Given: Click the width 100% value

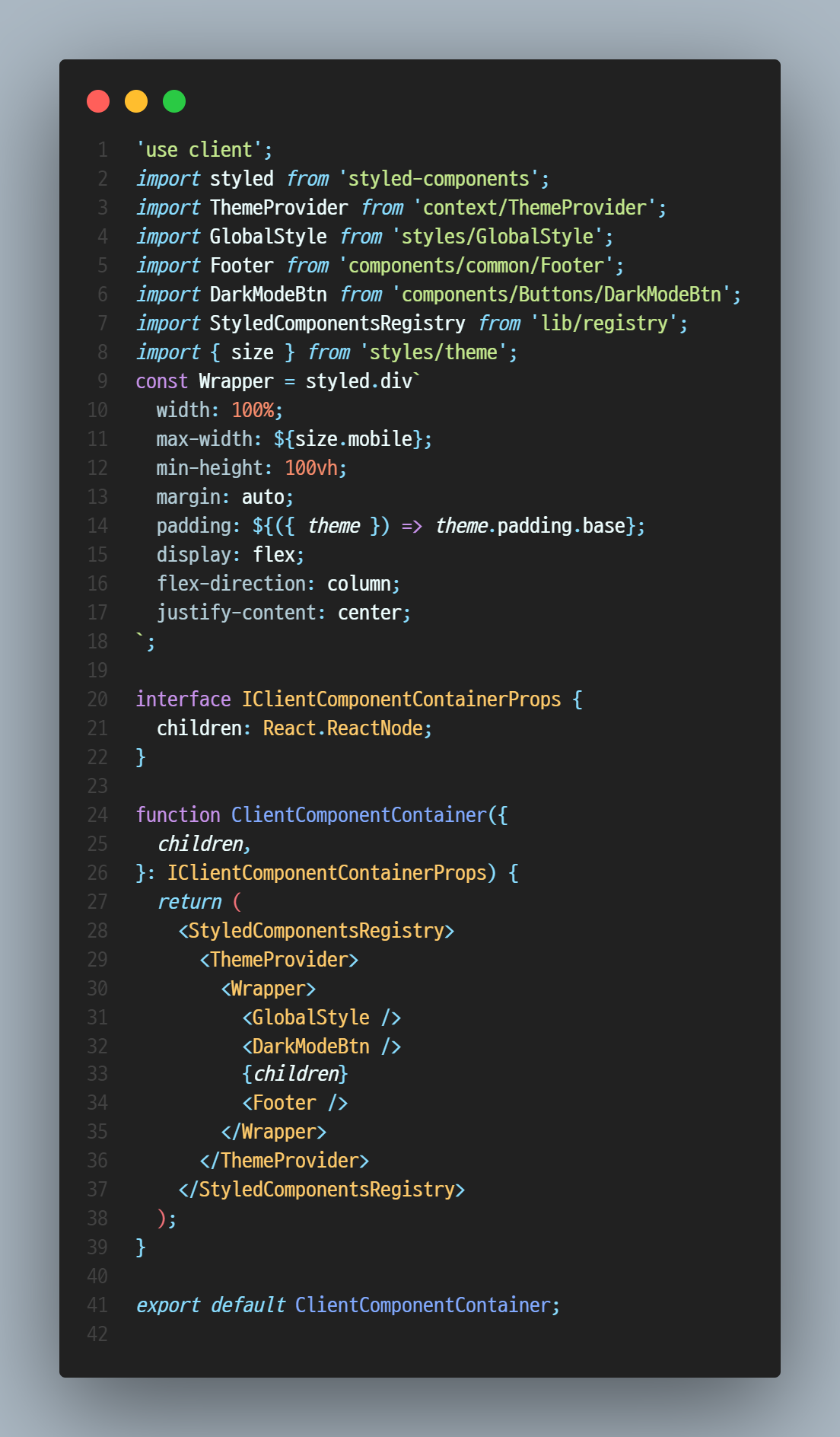Looking at the screenshot, I should [253, 410].
